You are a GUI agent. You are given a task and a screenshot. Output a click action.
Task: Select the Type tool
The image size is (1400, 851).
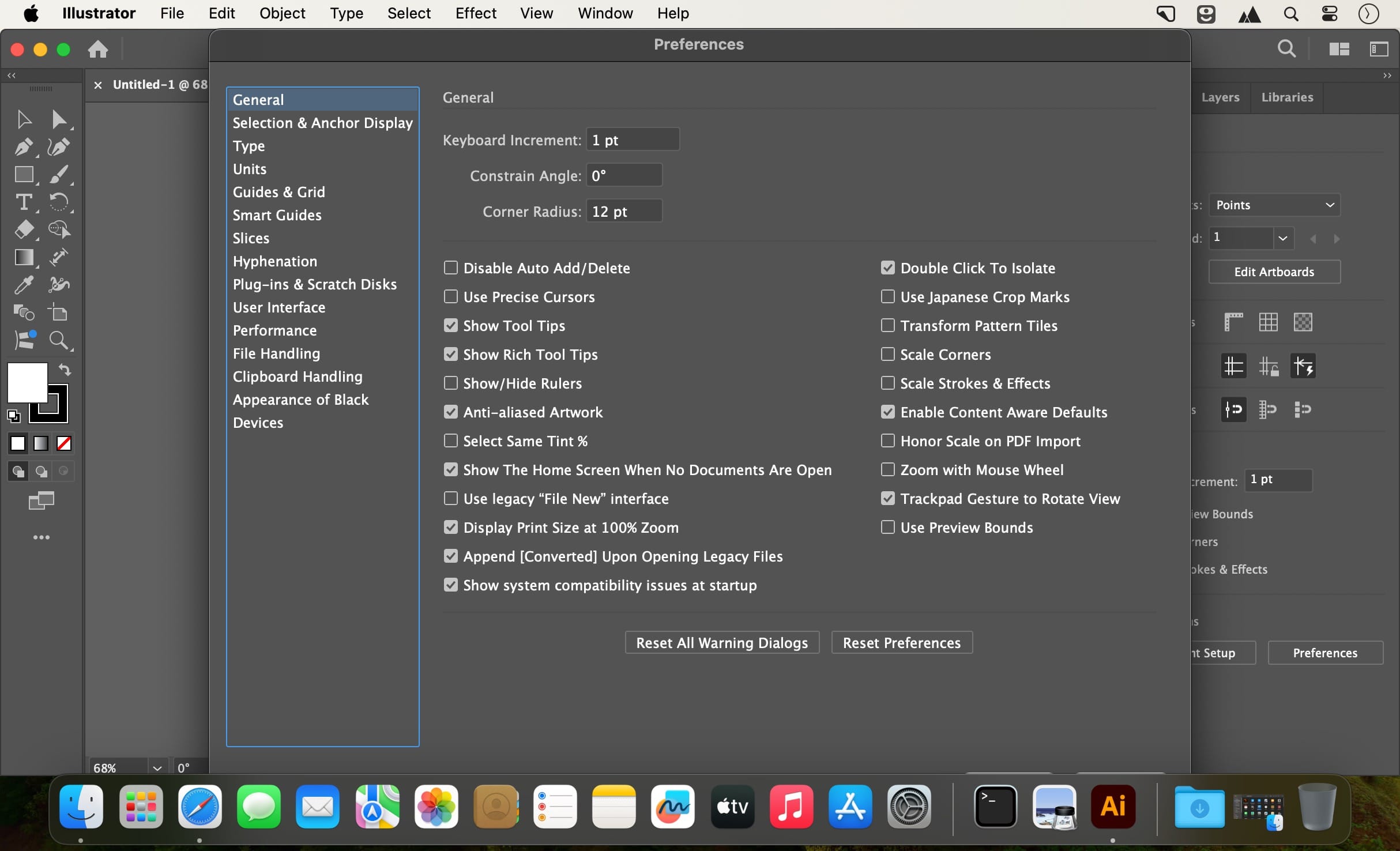(x=24, y=202)
